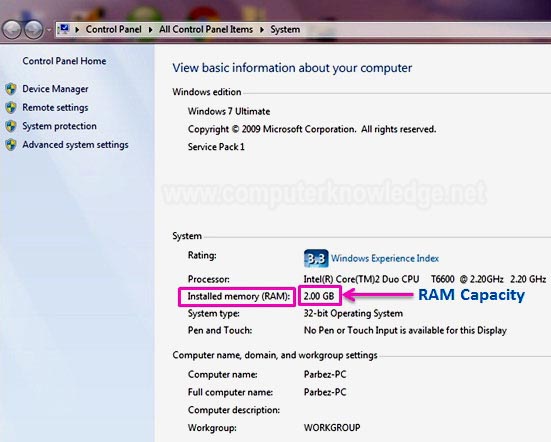This screenshot has width=551, height=442.
Task: Select Control Panel in the breadcrumb path
Action: [114, 29]
